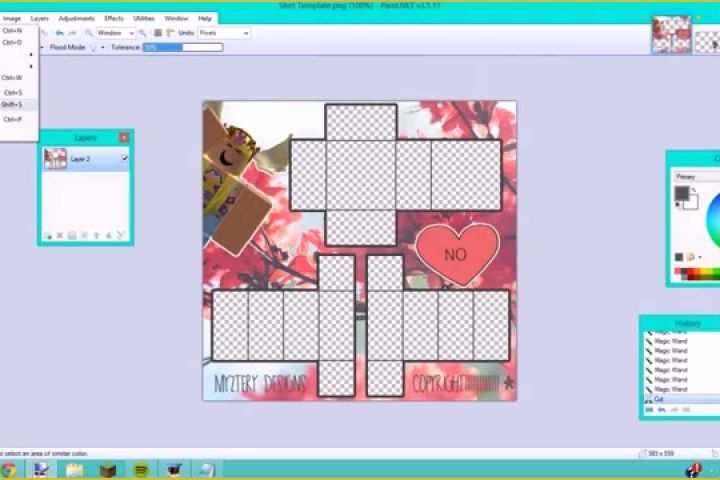Open the Effects menu
Viewport: 720px width, 480px height.
click(x=114, y=19)
